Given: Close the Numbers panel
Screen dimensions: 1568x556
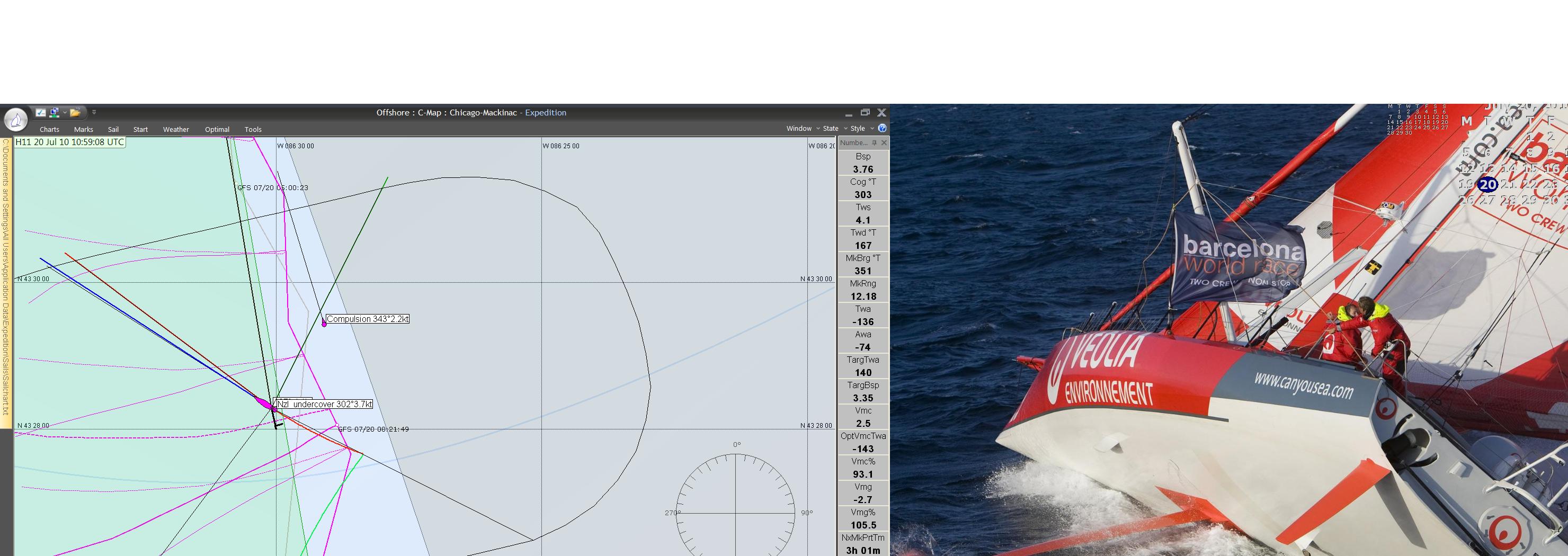Looking at the screenshot, I should tap(884, 143).
